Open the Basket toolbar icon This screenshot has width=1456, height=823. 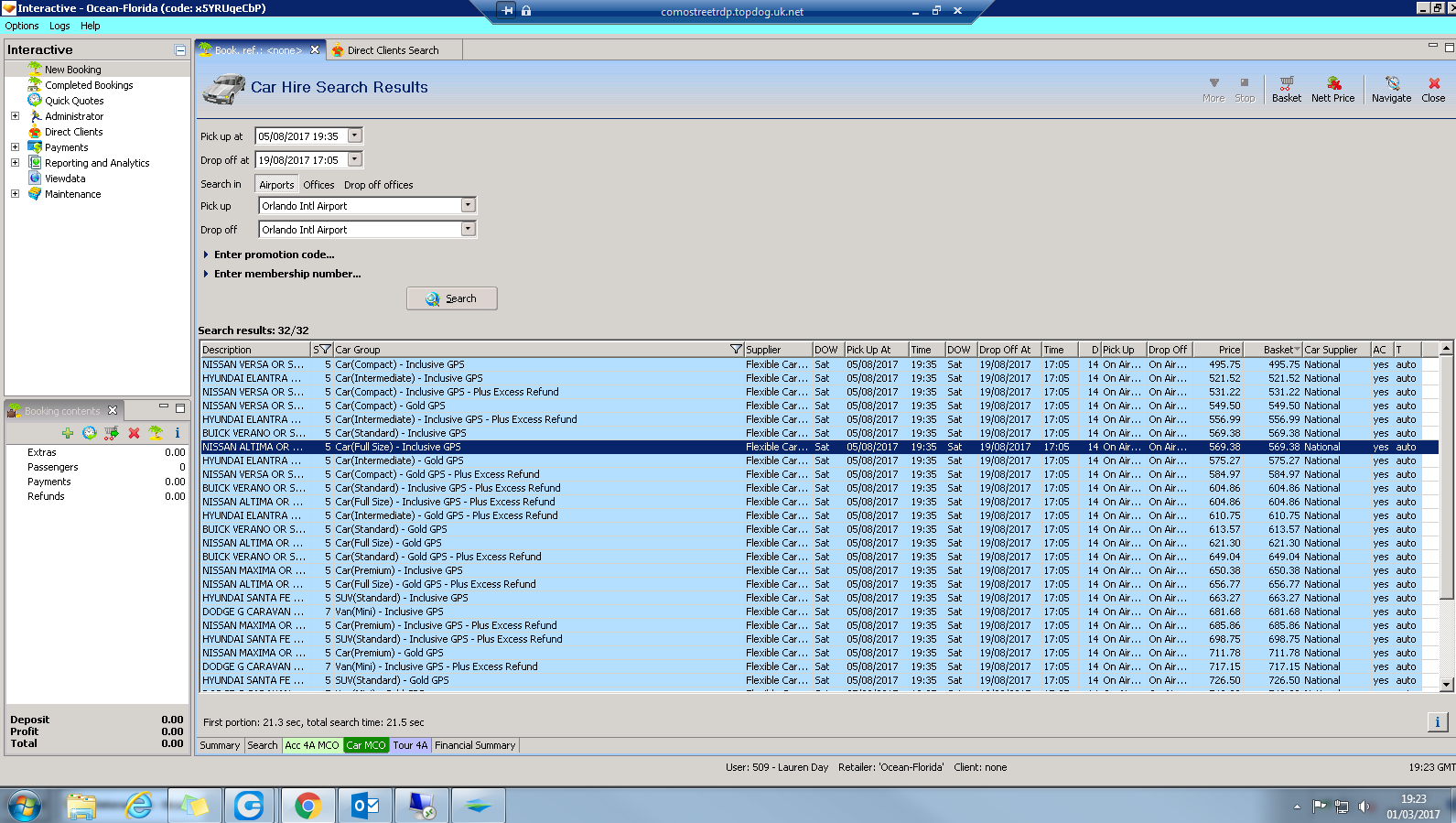click(1286, 89)
